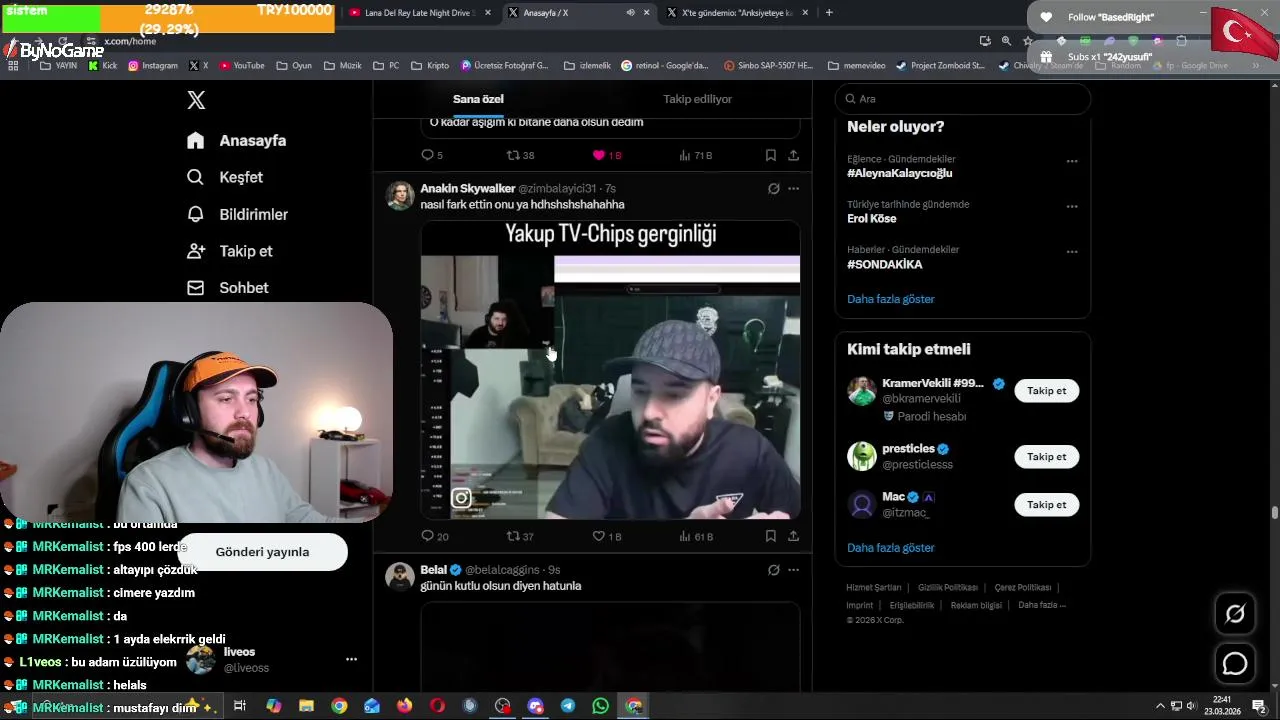Switch to X'te gündemio browser tab

pyautogui.click(x=738, y=13)
